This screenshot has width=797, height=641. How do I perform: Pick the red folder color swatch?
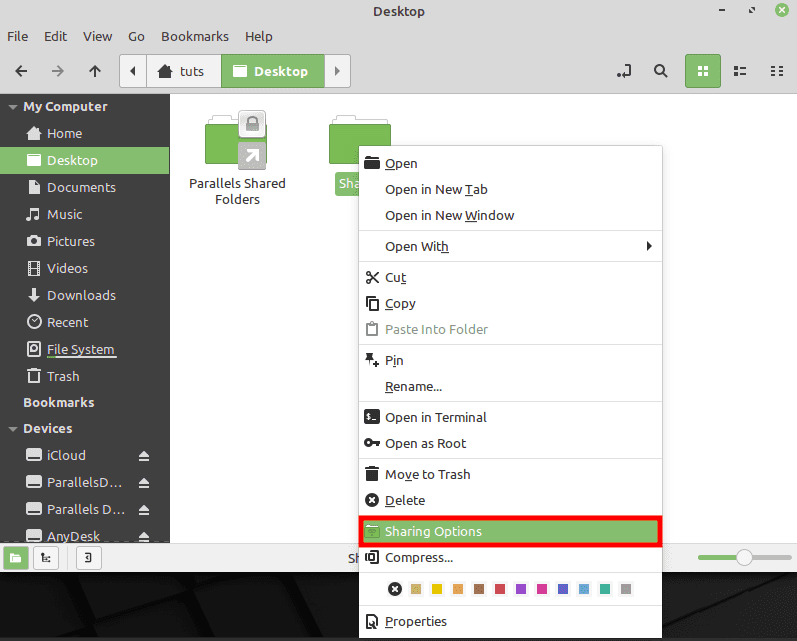click(x=500, y=589)
